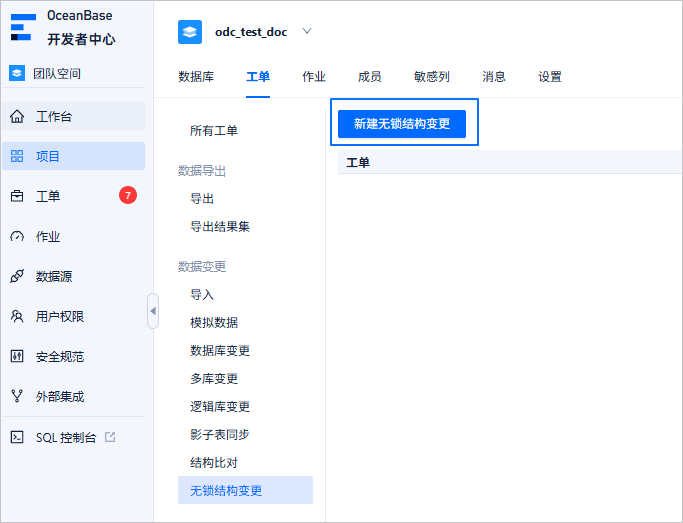Image resolution: width=683 pixels, height=523 pixels.
Task: Open SQL 控制台 external link icon
Action: coord(110,437)
